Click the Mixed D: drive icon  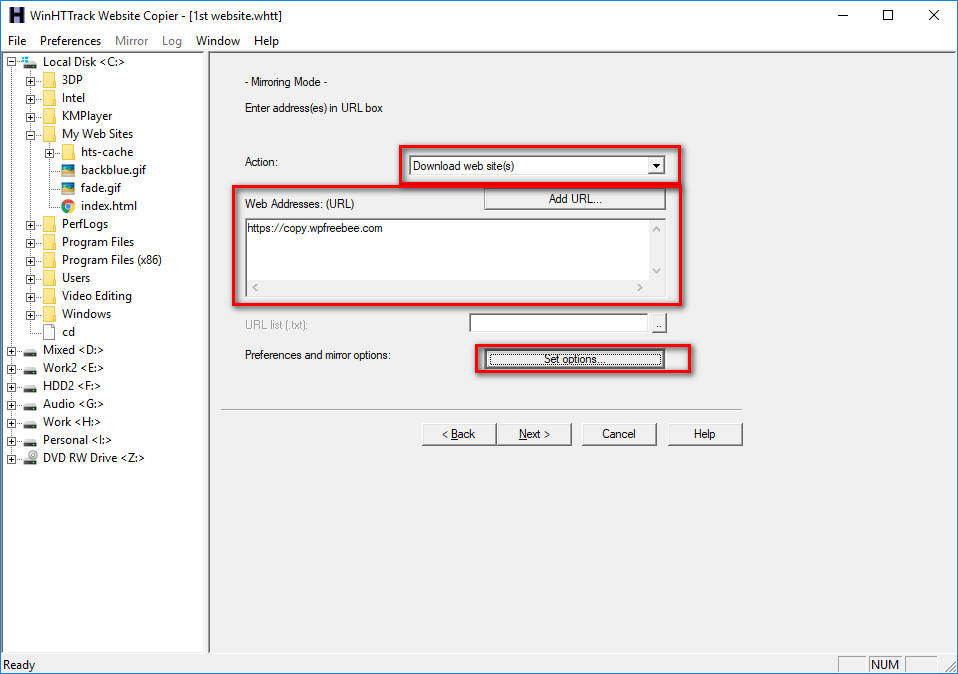coord(30,351)
